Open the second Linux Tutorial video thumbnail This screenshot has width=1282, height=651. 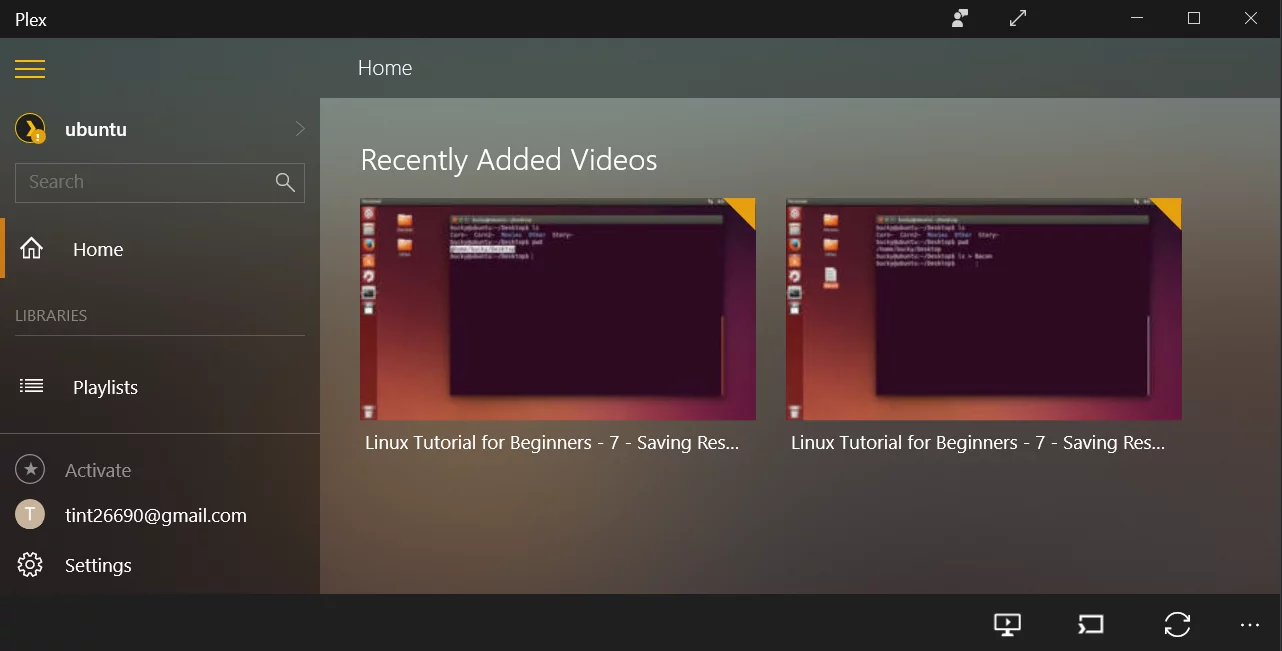click(984, 309)
